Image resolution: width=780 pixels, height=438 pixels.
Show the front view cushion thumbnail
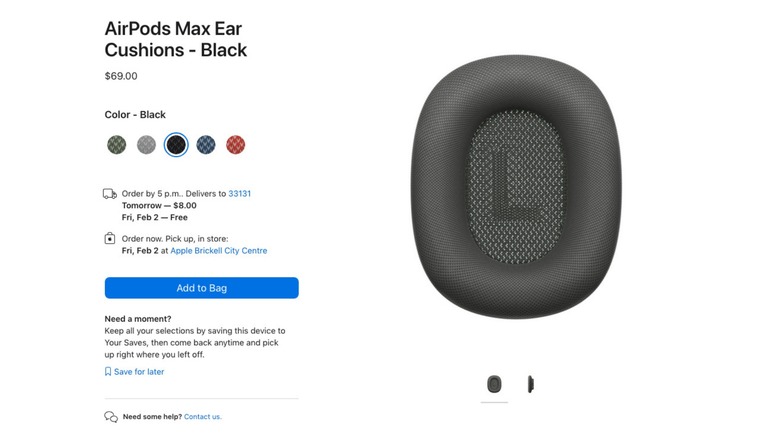494,384
